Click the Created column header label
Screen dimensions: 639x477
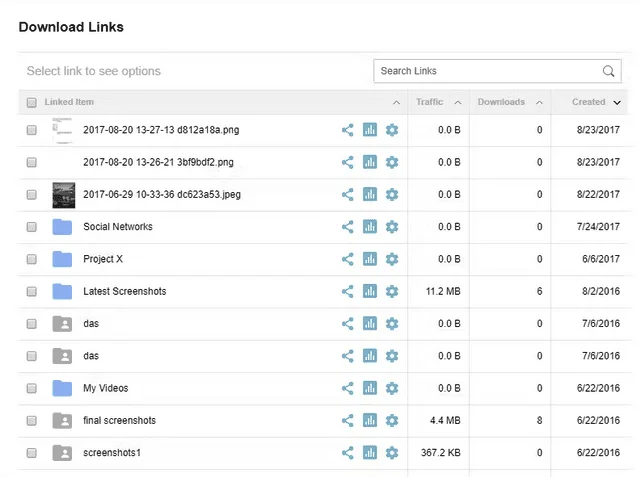588,102
